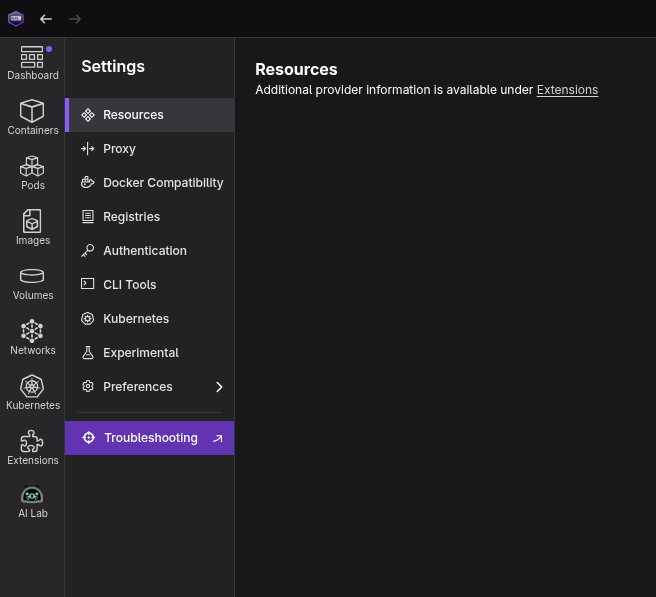Click the Images label in navigation bar

coord(33,241)
